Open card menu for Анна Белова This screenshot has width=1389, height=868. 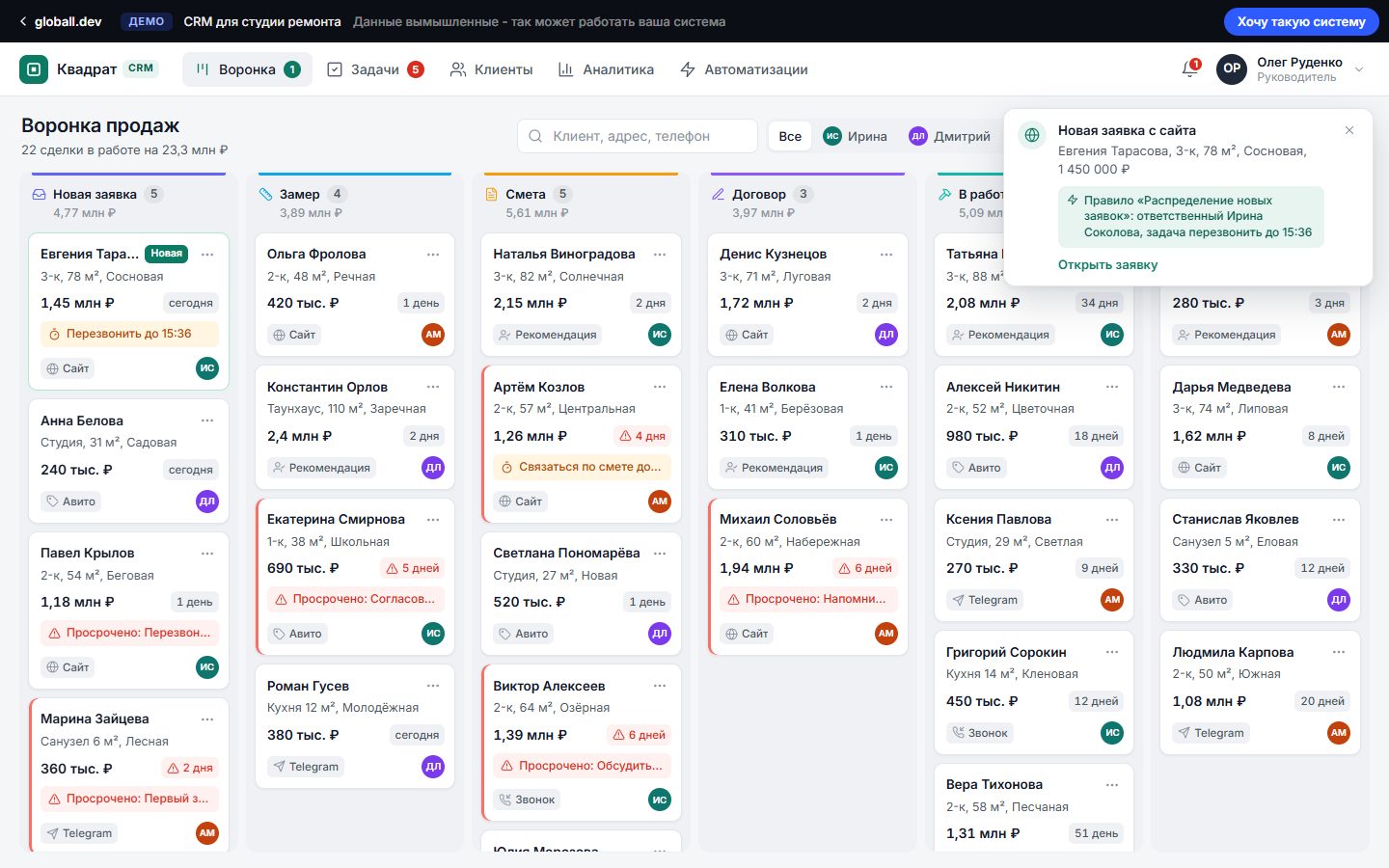click(x=207, y=420)
